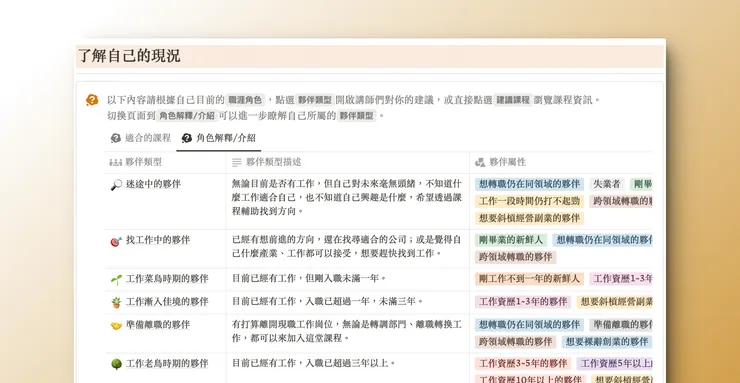Click the 夥伴類型 column header with people icon
This screenshot has width=740, height=383.
pos(136,162)
